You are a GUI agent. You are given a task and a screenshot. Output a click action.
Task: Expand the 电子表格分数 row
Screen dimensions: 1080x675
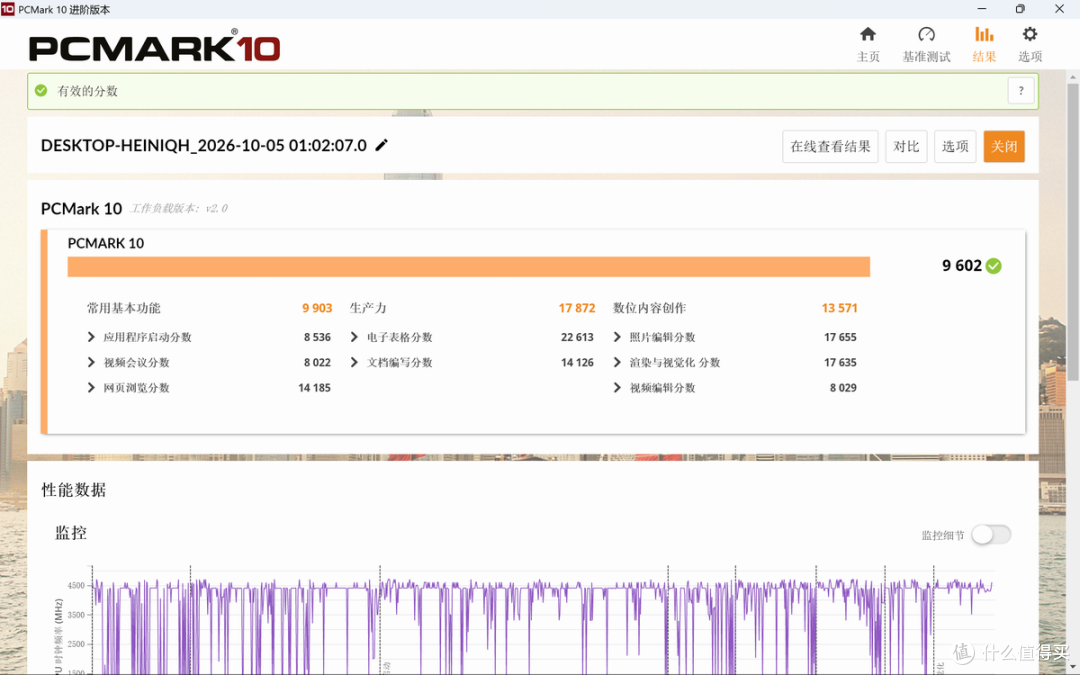pos(354,337)
